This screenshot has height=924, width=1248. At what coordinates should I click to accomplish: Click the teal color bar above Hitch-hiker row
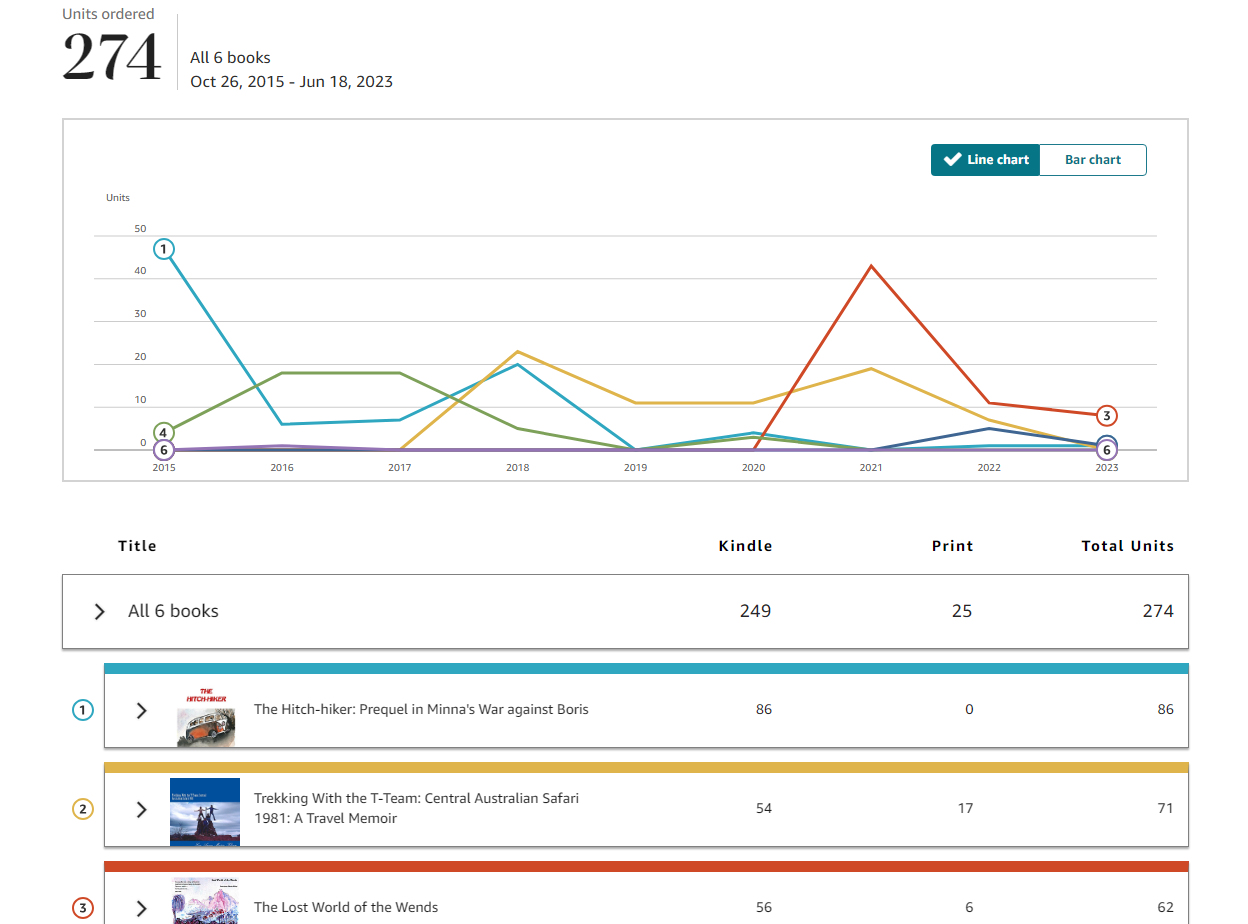pyautogui.click(x=645, y=667)
